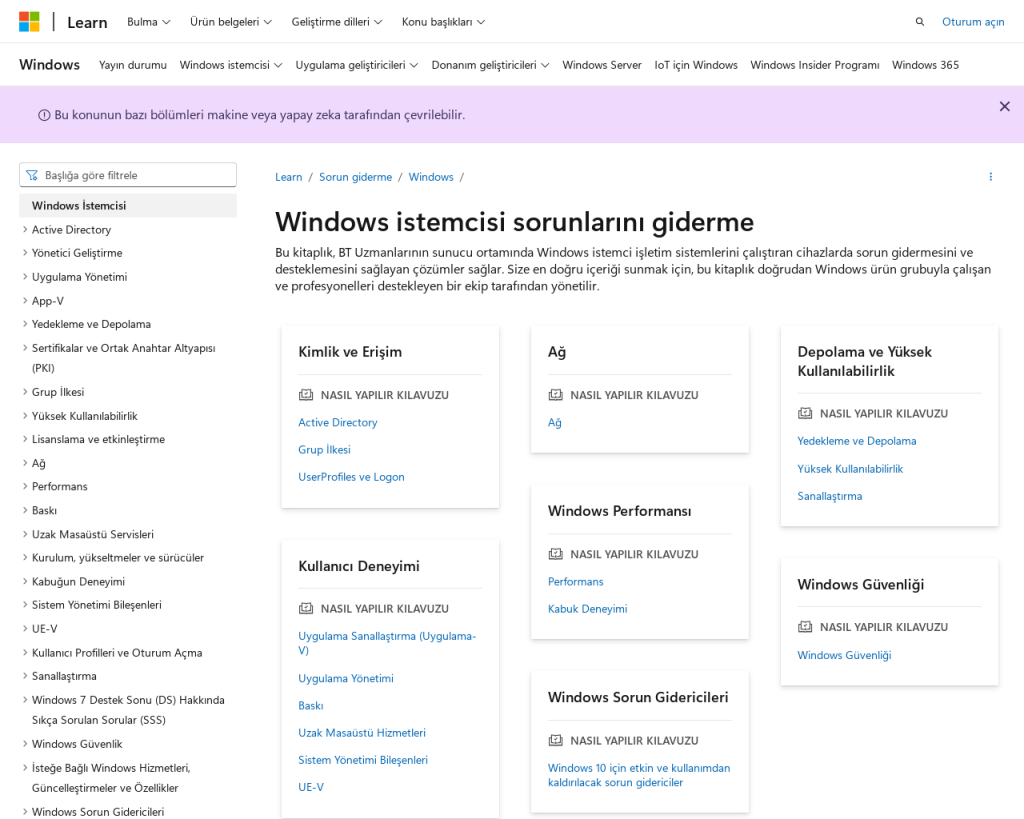Select Windows İstemcisi in the sidebar
This screenshot has height=819, width=1024.
tap(128, 205)
